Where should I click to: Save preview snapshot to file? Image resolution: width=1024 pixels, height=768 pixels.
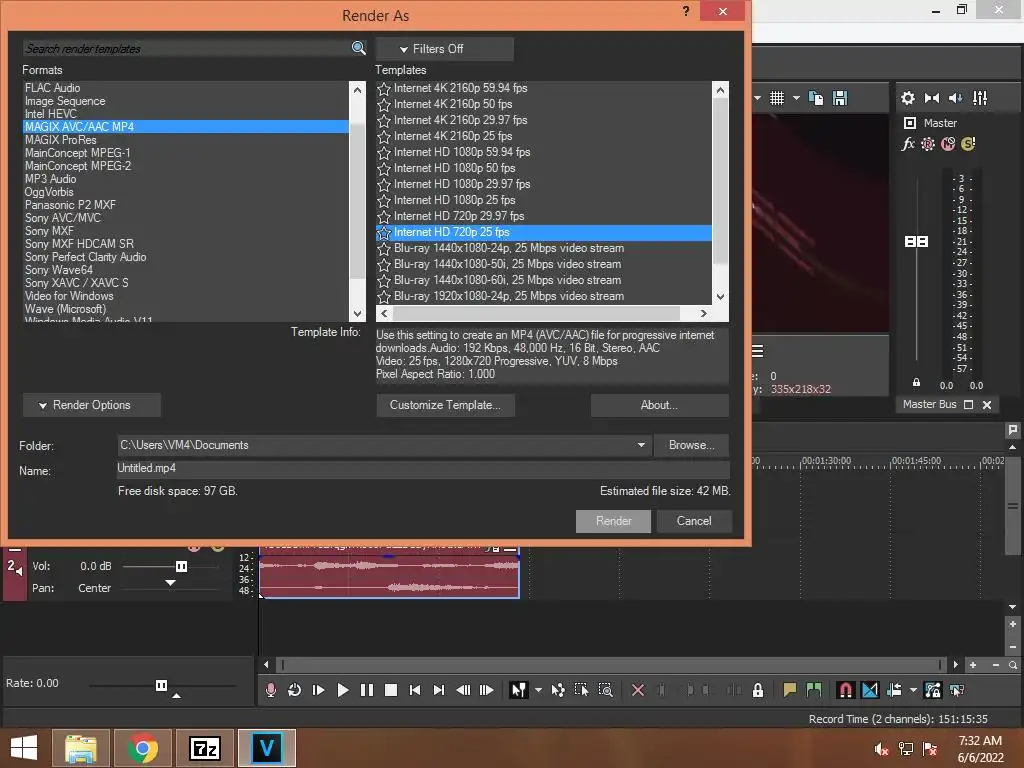(x=840, y=98)
